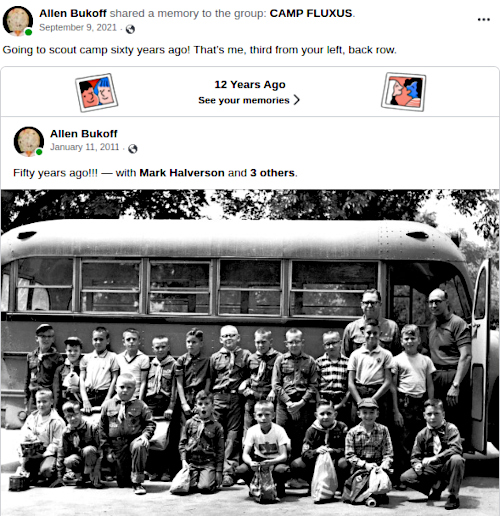Click the Going to scout camp post text
The height and width of the screenshot is (516, 500).
click(199, 50)
